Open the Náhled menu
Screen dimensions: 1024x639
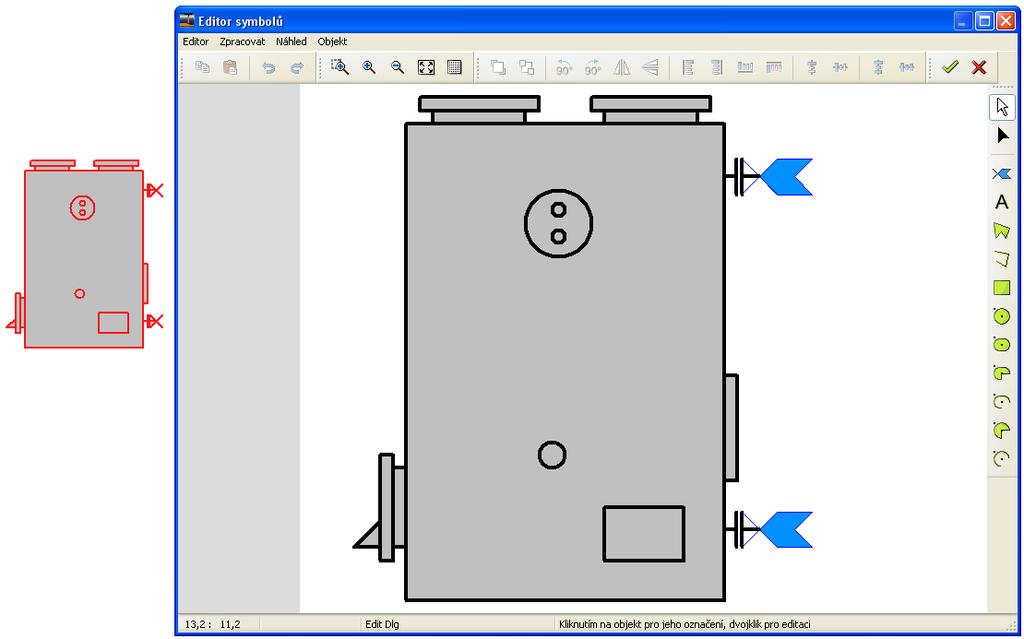(x=291, y=41)
